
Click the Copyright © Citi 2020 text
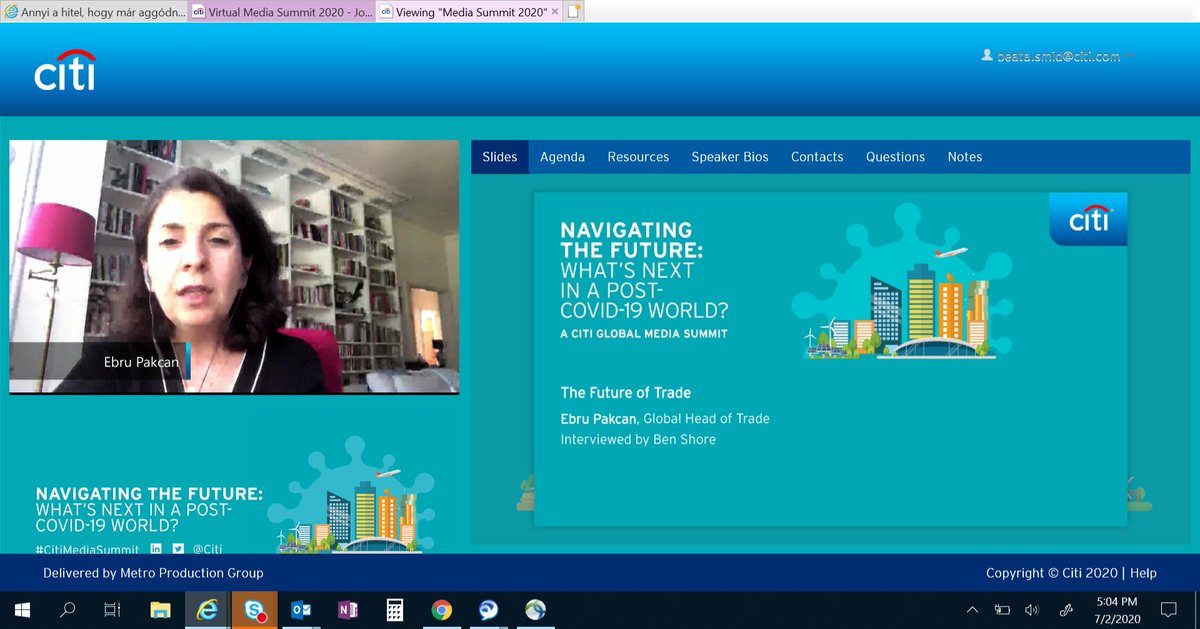1051,573
